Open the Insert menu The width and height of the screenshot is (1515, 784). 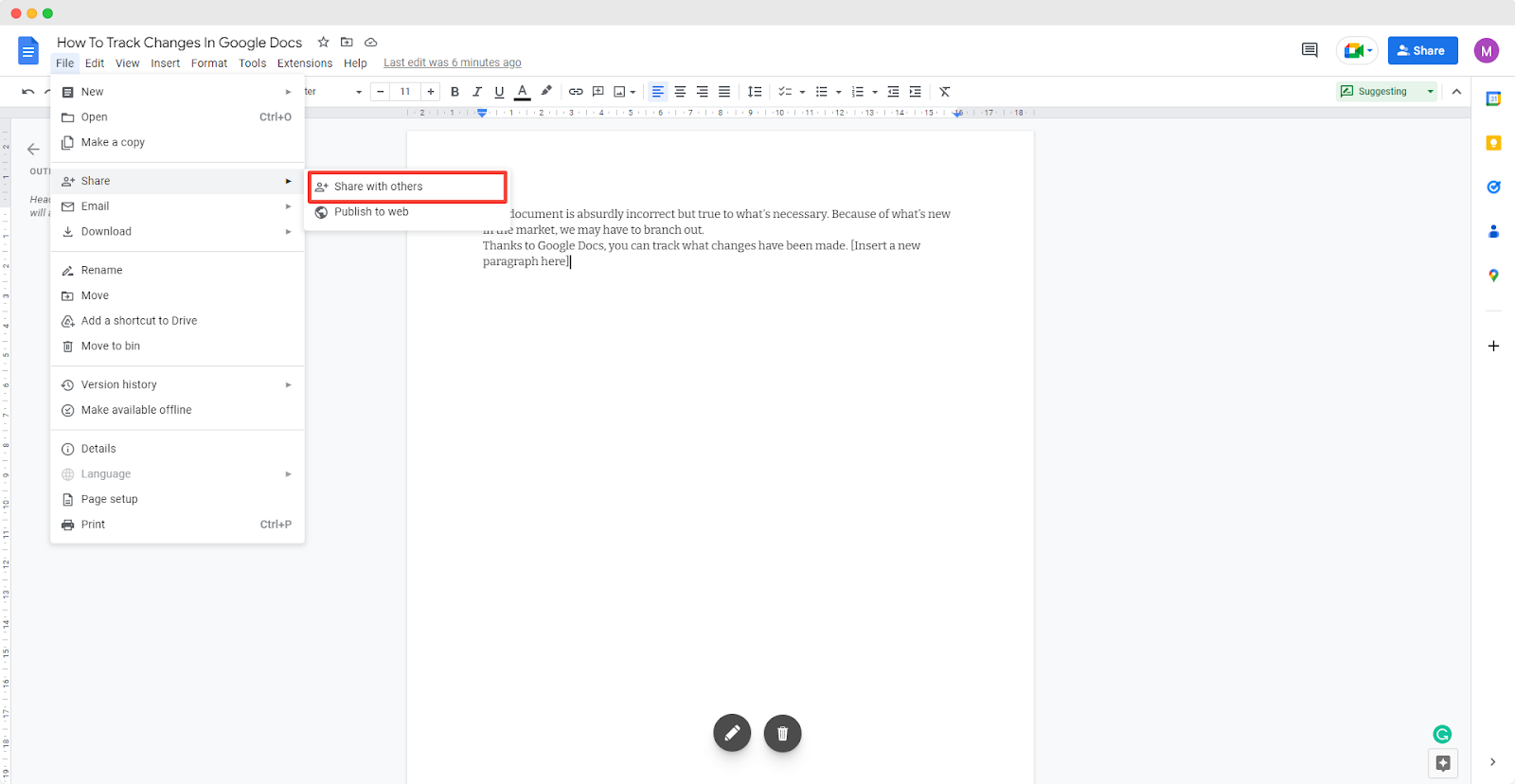(x=166, y=63)
